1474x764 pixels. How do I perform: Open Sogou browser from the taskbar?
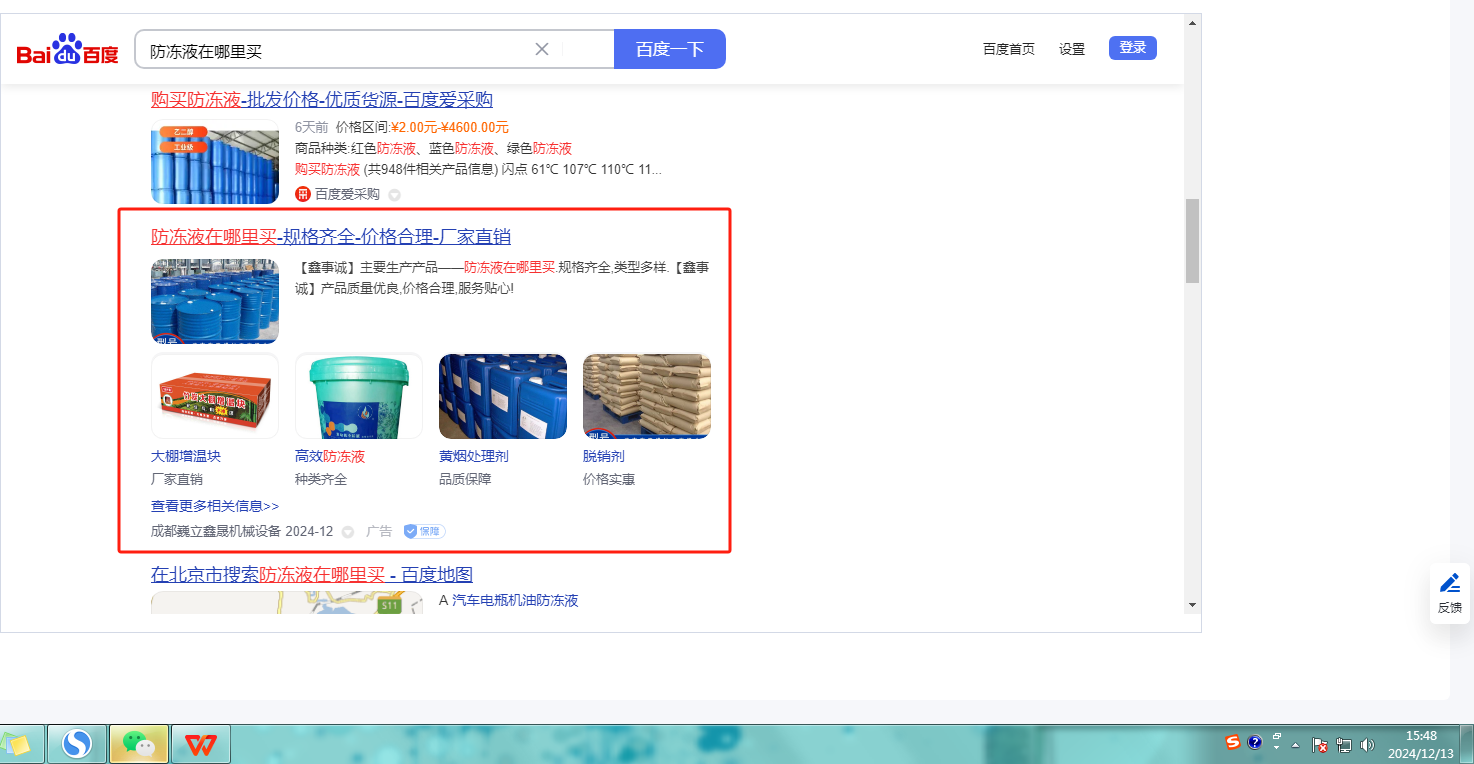tap(77, 743)
